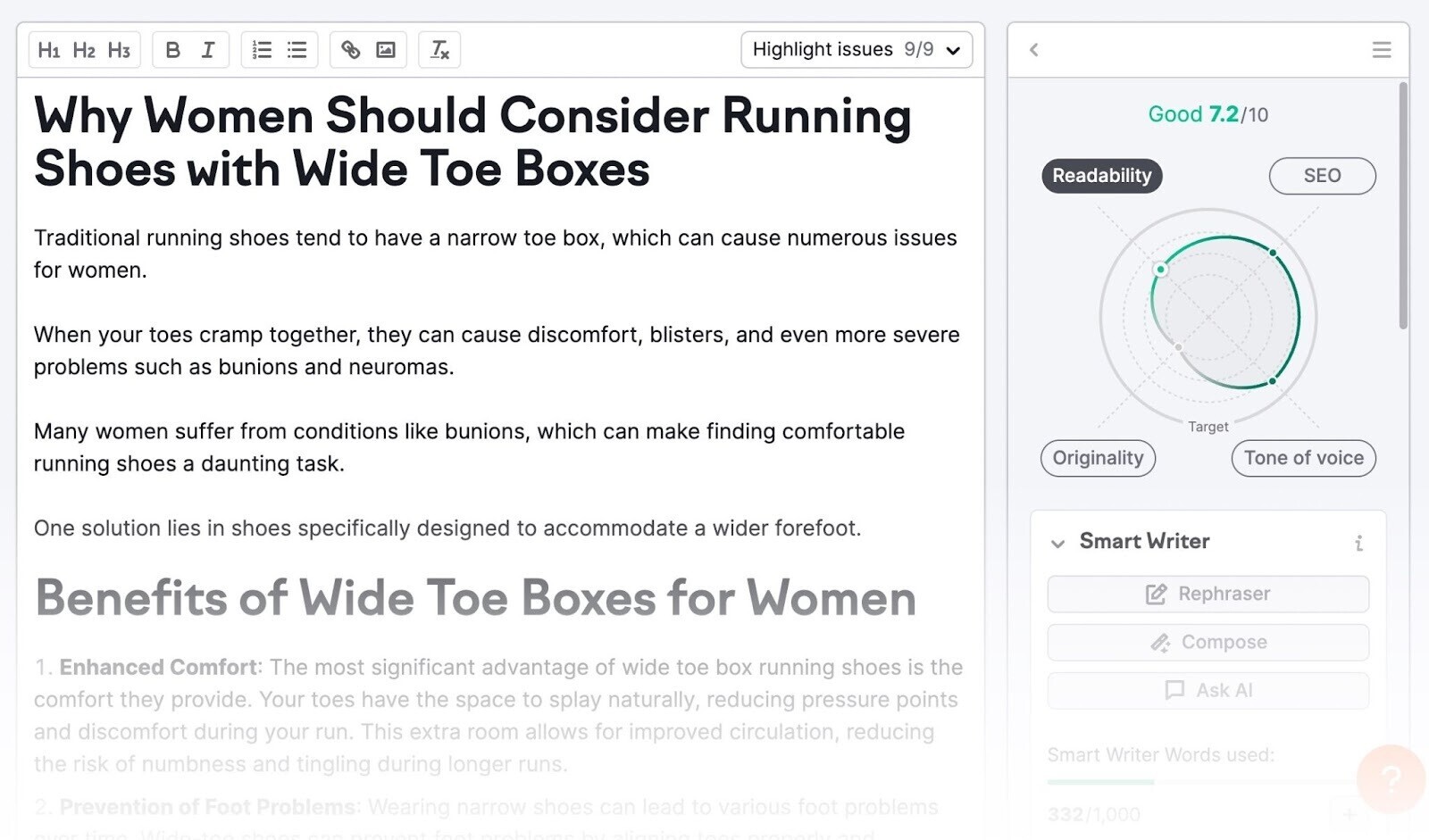This screenshot has width=1429, height=840.
Task: Apply Heading 1 style
Action: point(48,50)
